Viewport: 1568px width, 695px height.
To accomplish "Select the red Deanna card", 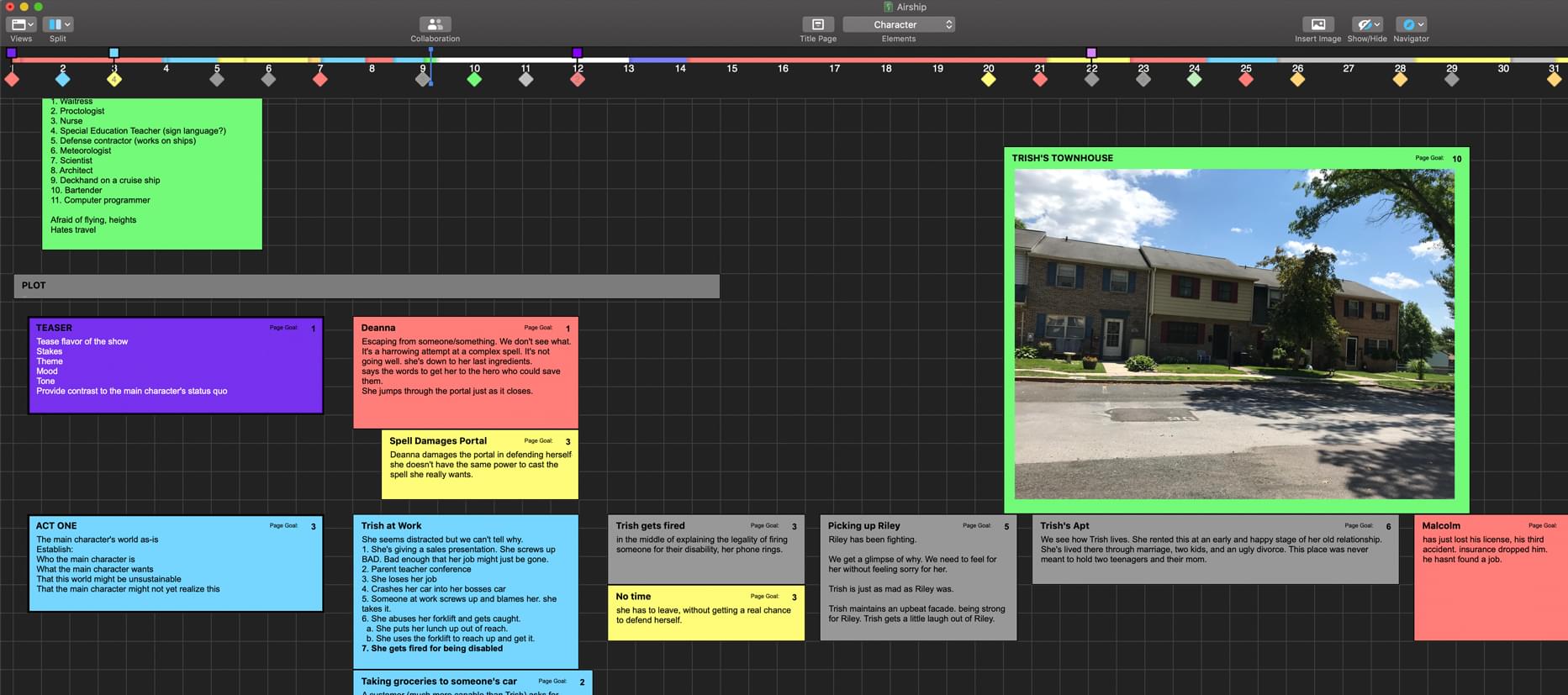I will tap(466, 373).
